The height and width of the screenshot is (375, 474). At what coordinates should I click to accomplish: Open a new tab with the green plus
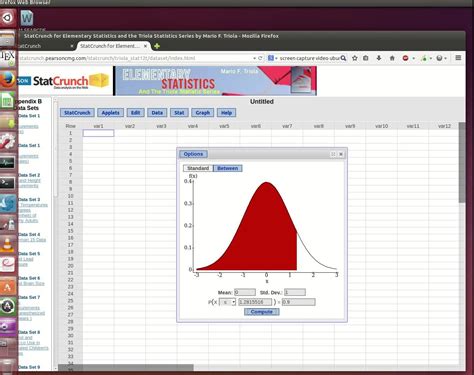[157, 46]
